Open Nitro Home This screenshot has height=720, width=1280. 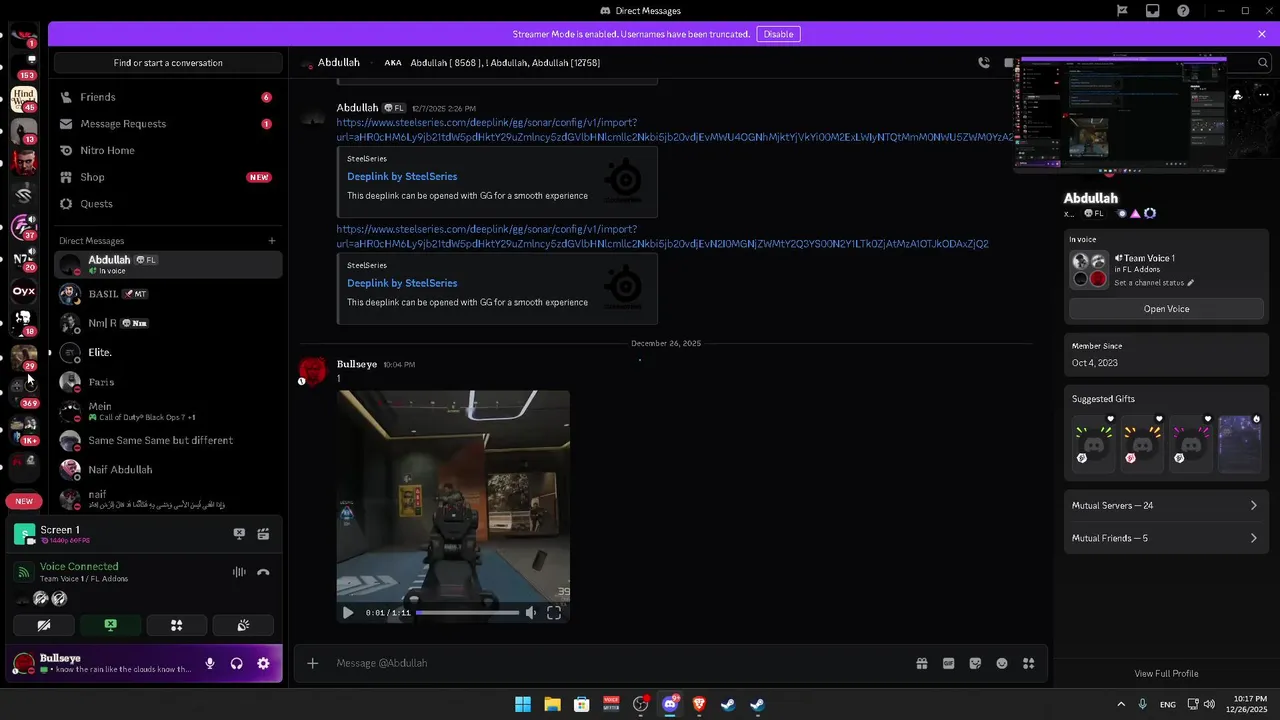(168, 150)
